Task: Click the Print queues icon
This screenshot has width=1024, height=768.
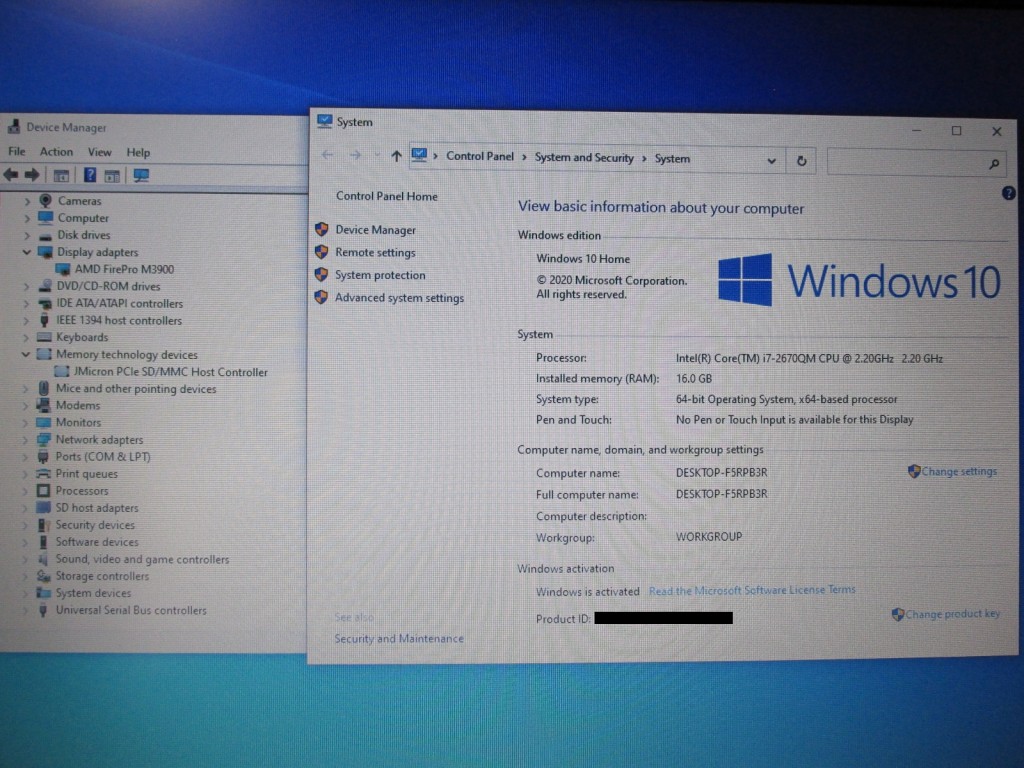Action: pyautogui.click(x=43, y=473)
